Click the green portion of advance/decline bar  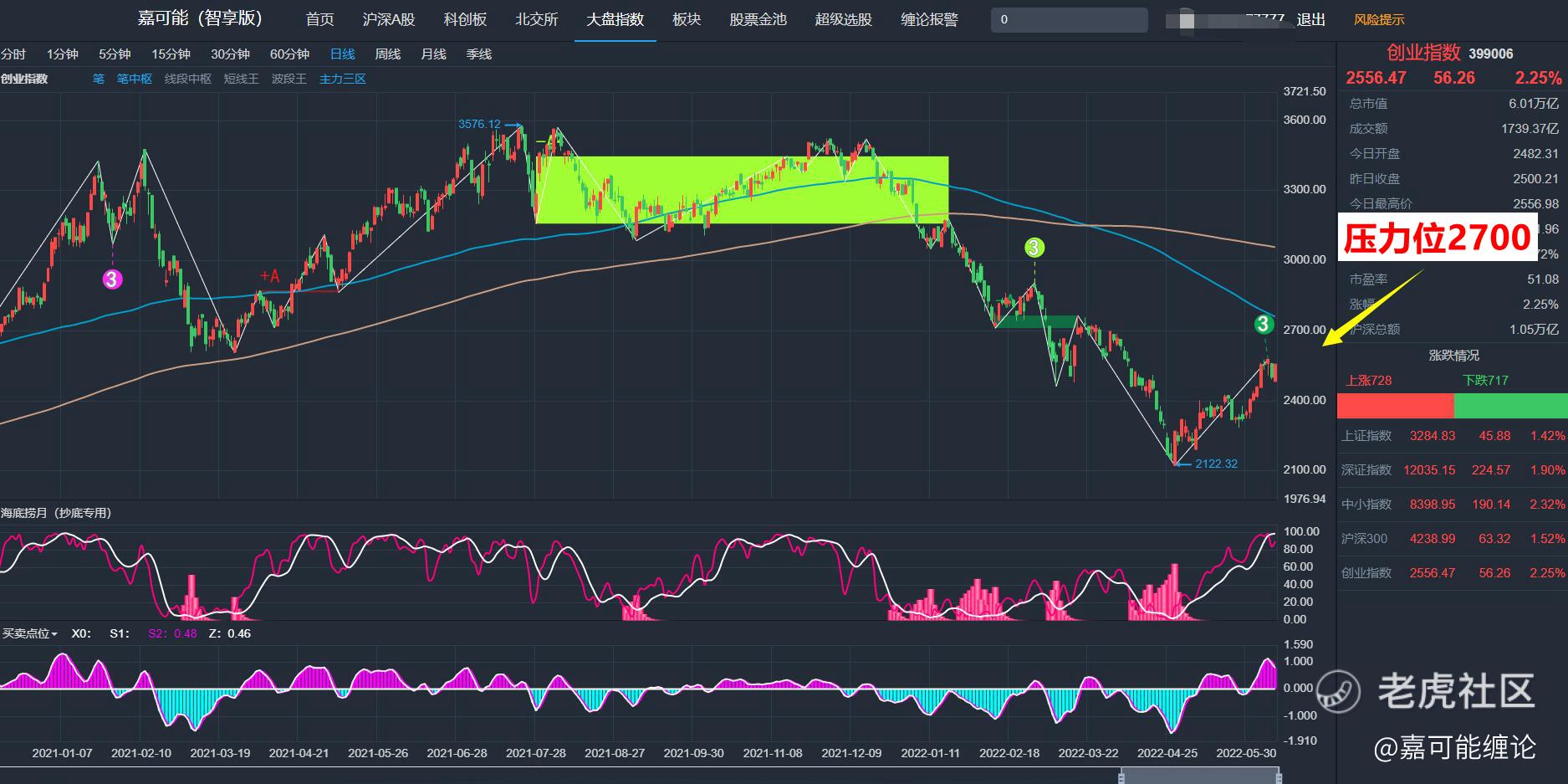[1510, 406]
